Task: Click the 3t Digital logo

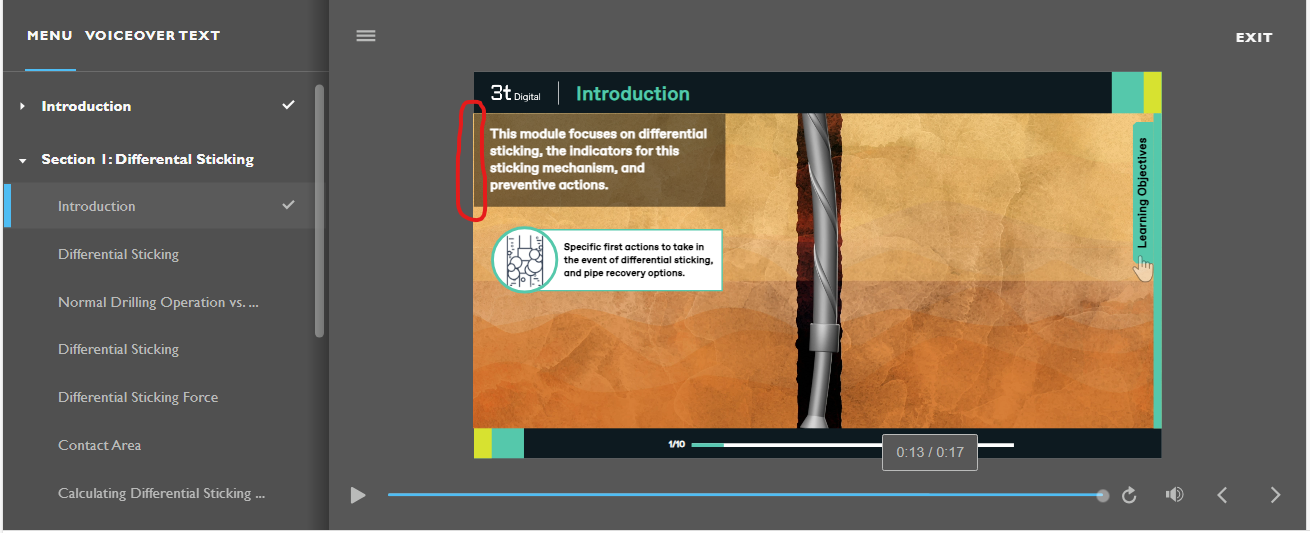Action: [x=515, y=93]
